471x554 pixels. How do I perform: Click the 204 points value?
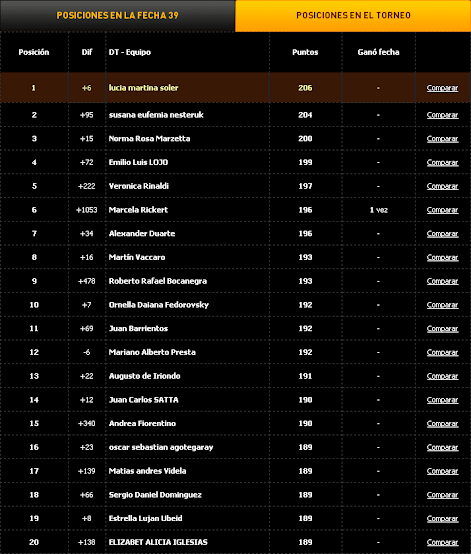click(x=305, y=115)
